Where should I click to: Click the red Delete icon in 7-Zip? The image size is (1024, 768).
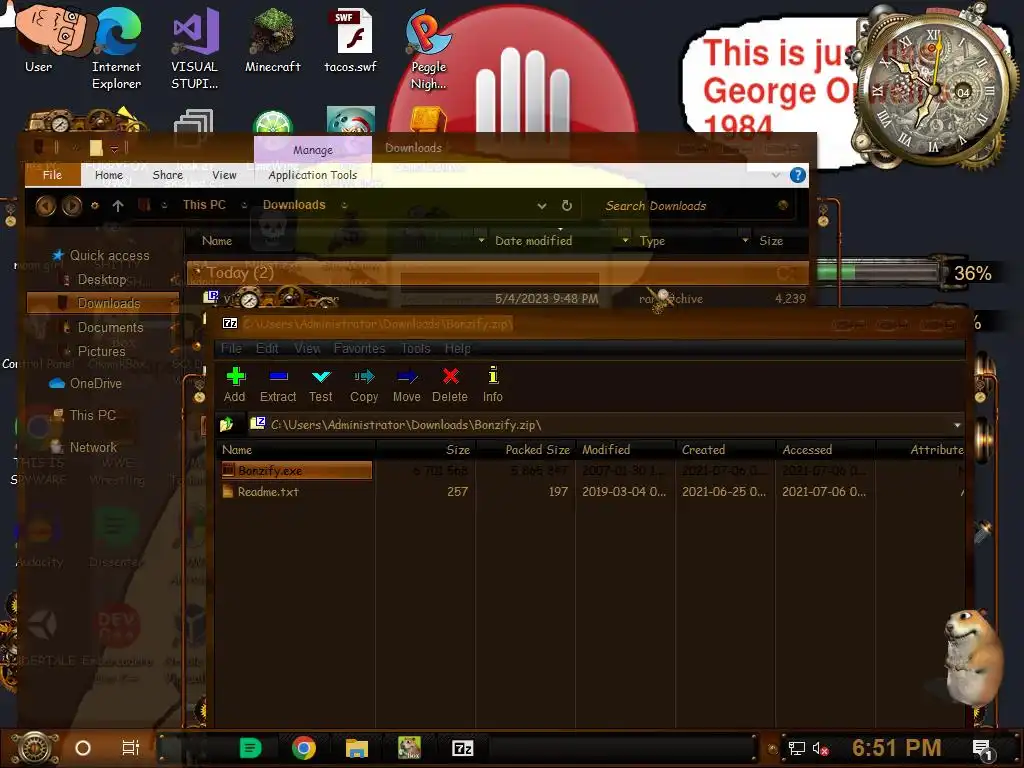pos(450,385)
